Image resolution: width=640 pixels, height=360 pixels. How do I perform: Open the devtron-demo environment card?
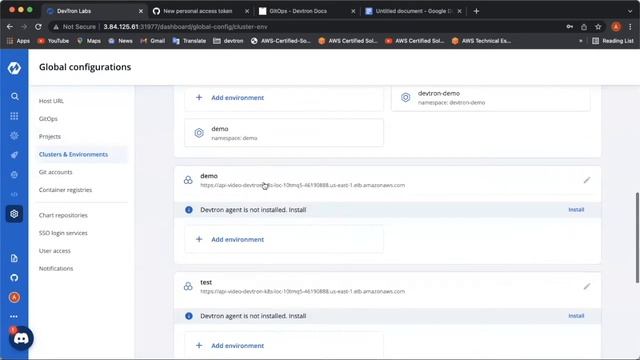click(491, 98)
